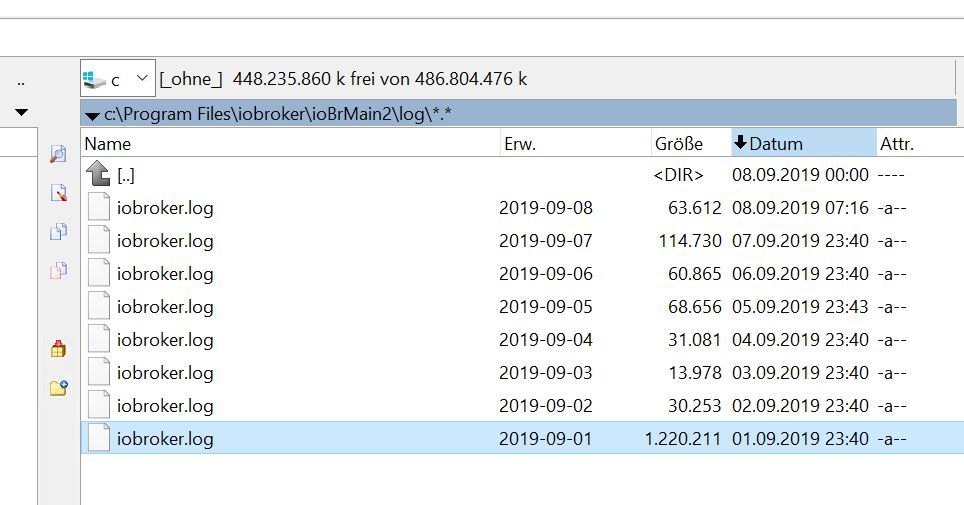
Task: Click the size value 13.978
Action: point(695,373)
